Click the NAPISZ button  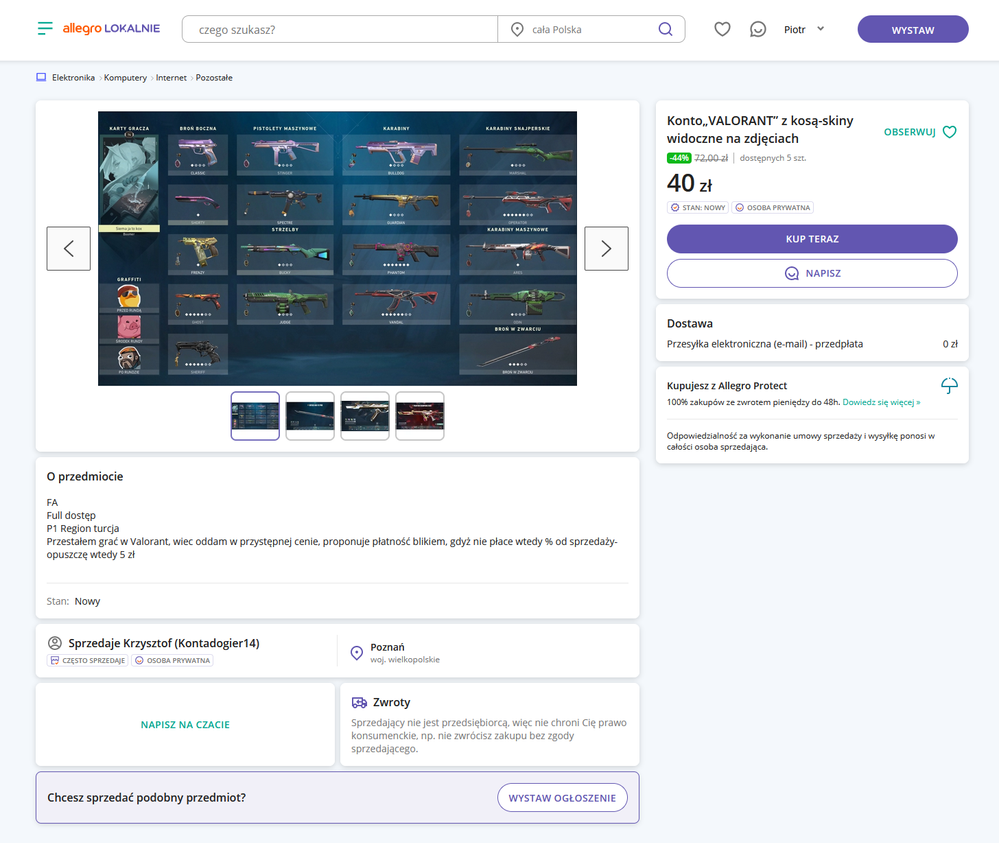tap(812, 273)
